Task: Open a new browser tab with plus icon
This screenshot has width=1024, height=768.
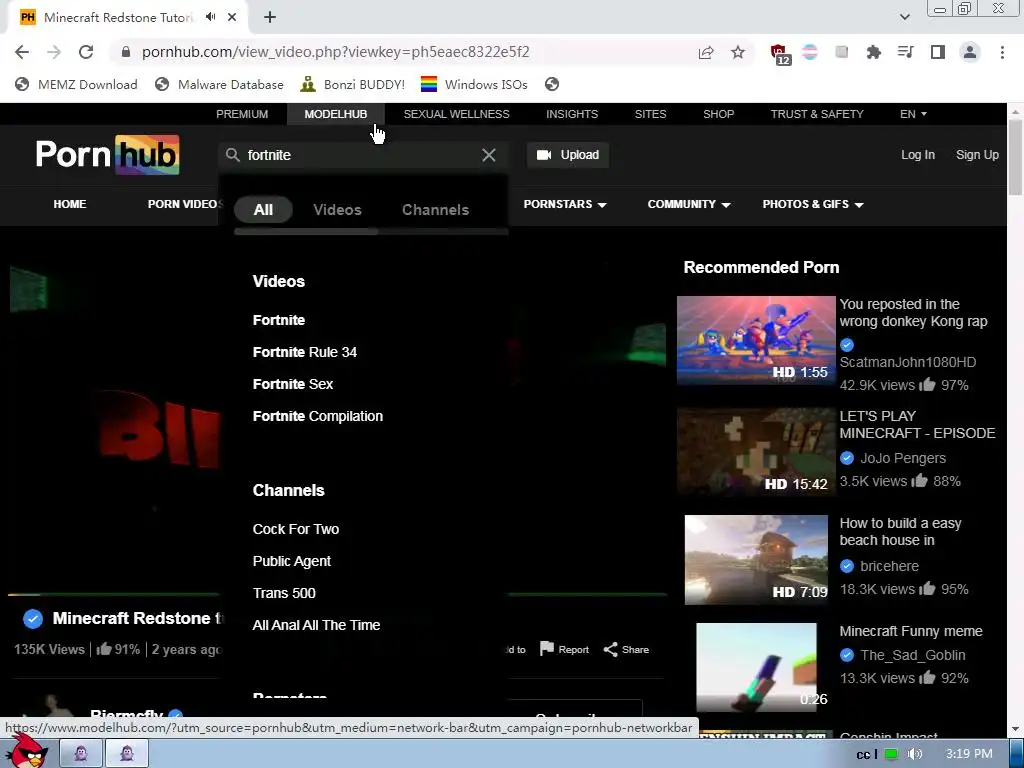Action: 270,17
